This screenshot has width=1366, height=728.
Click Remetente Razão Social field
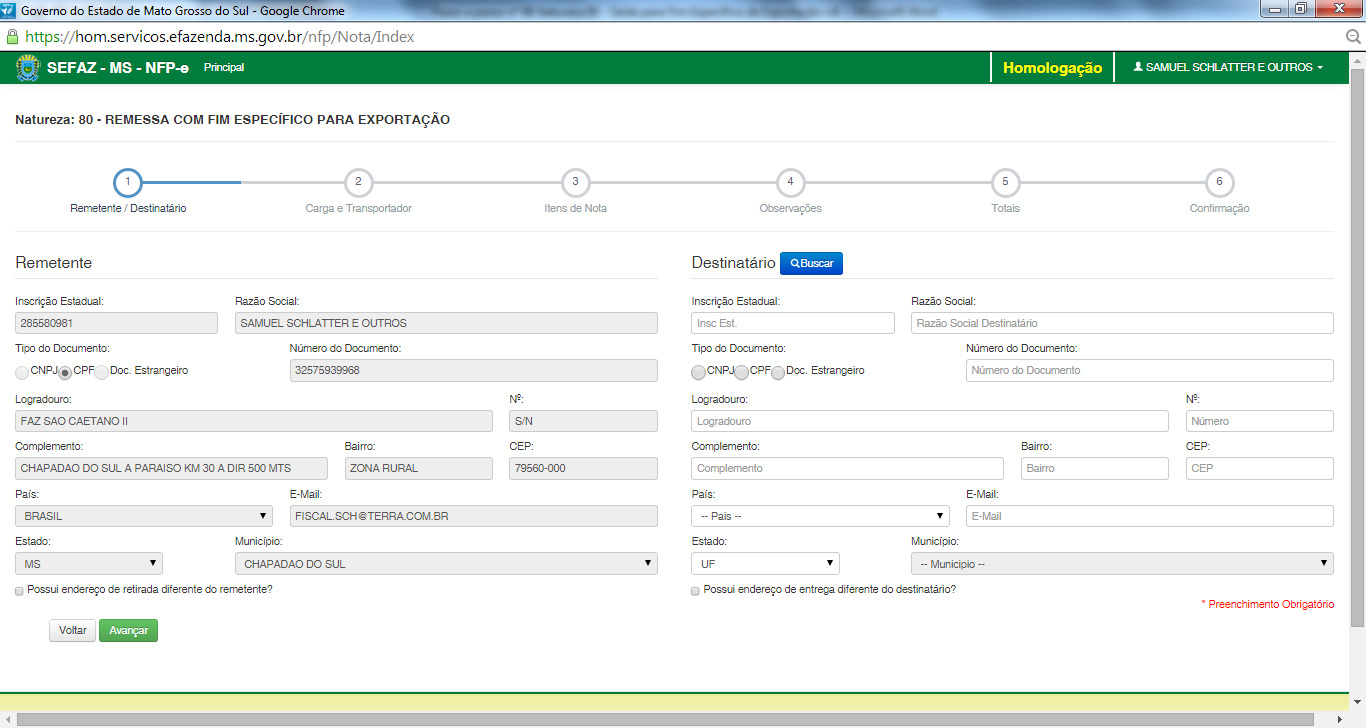(446, 323)
